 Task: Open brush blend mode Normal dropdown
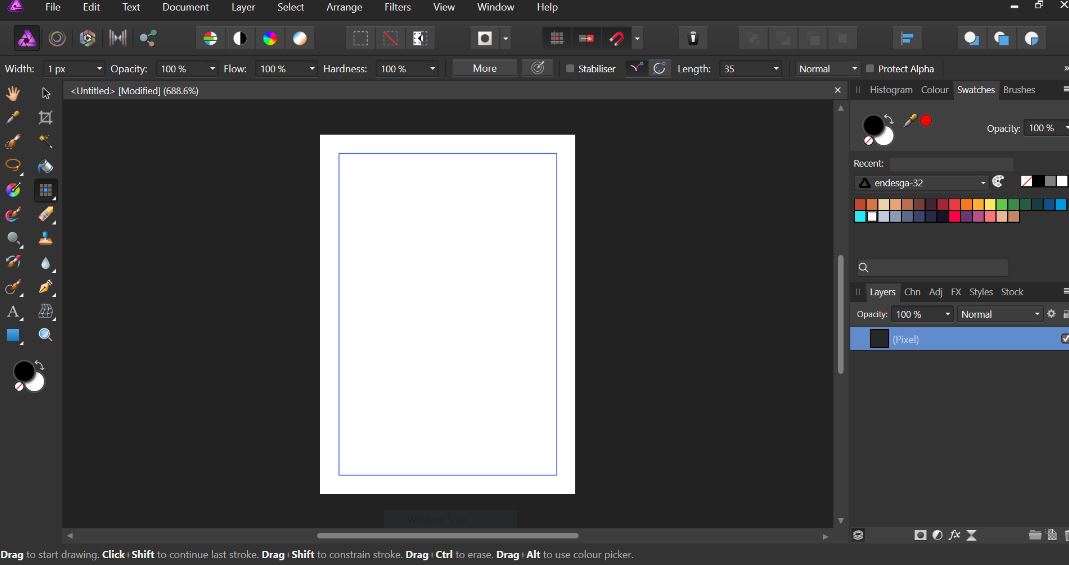tap(828, 69)
